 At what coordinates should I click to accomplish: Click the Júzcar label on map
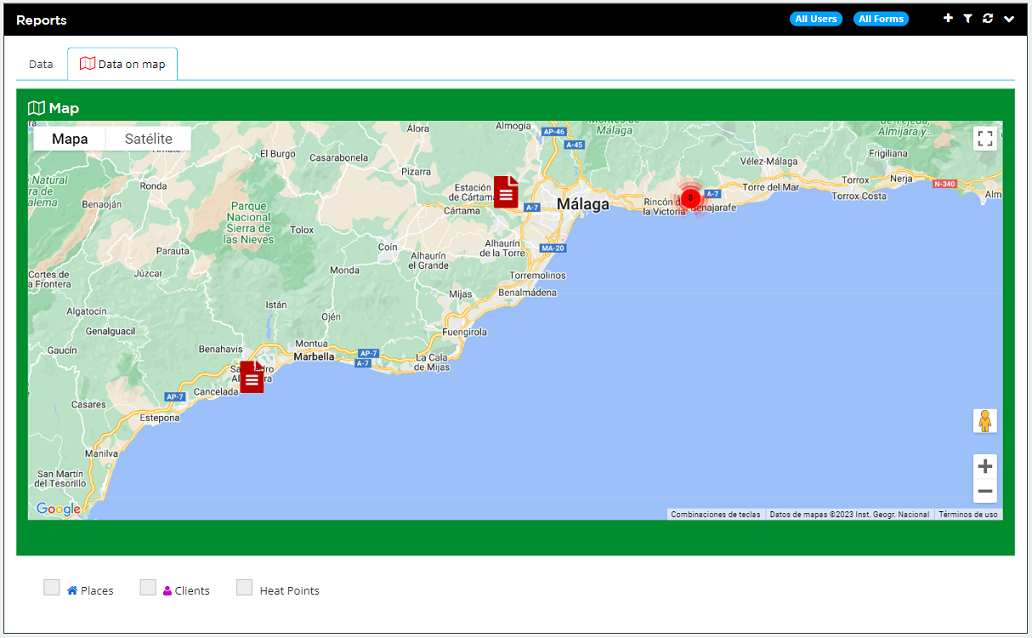tap(148, 273)
